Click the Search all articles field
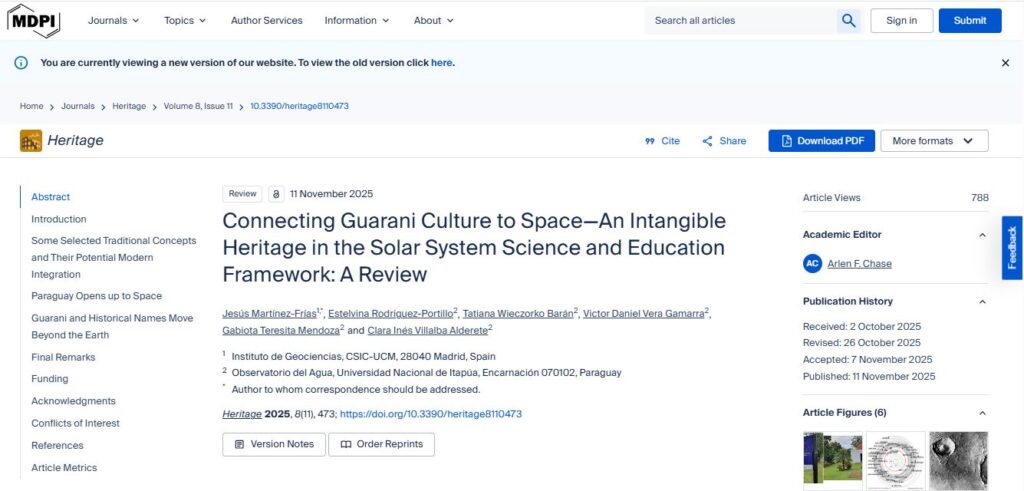This screenshot has height=491, width=1024. tap(740, 20)
